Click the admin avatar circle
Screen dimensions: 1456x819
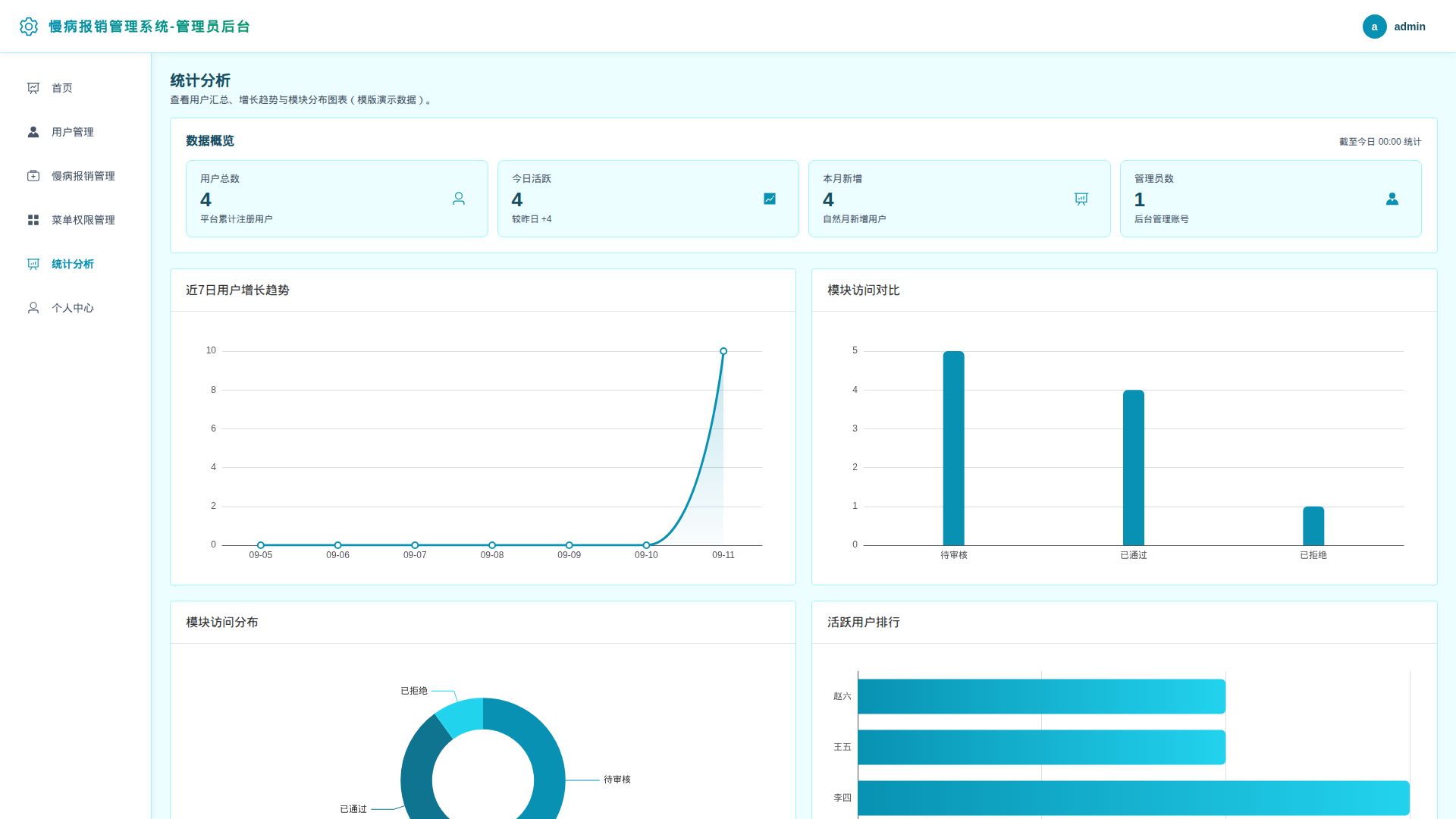(1374, 27)
